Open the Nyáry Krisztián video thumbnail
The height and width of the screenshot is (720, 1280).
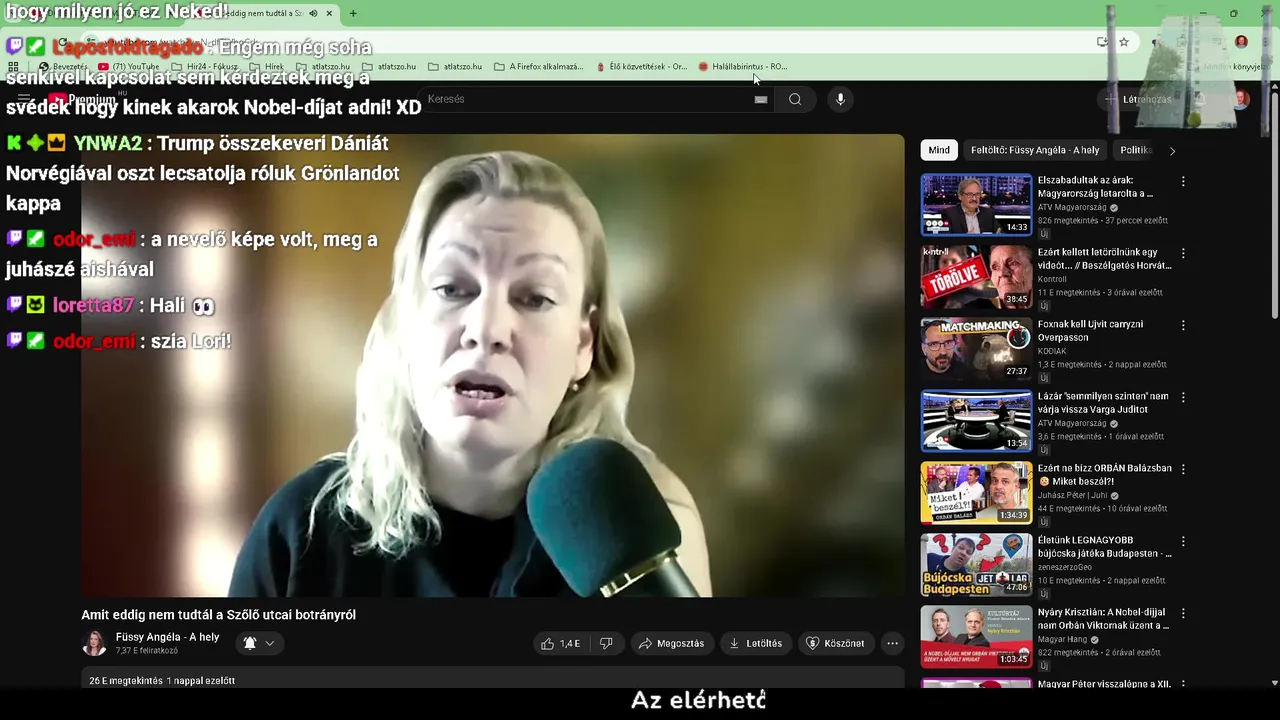click(976, 637)
